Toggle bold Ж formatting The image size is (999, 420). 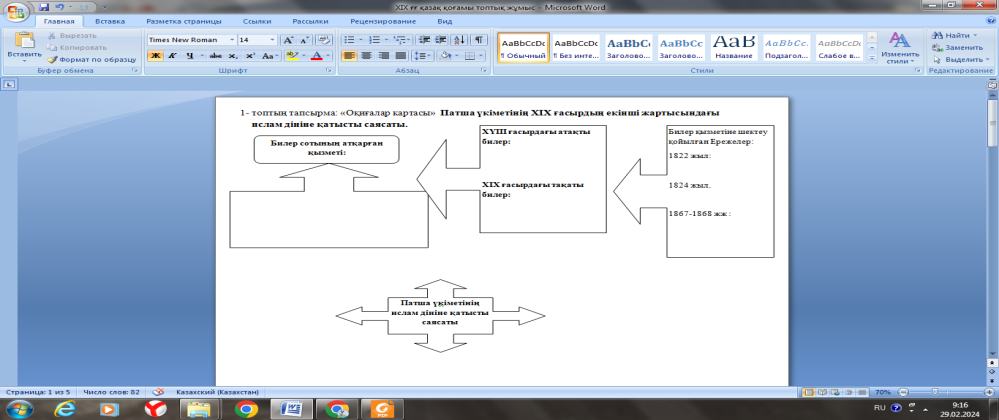pyautogui.click(x=155, y=55)
